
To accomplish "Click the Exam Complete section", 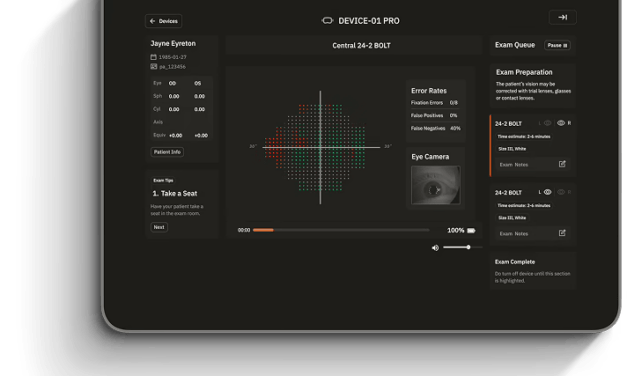I will [533, 271].
